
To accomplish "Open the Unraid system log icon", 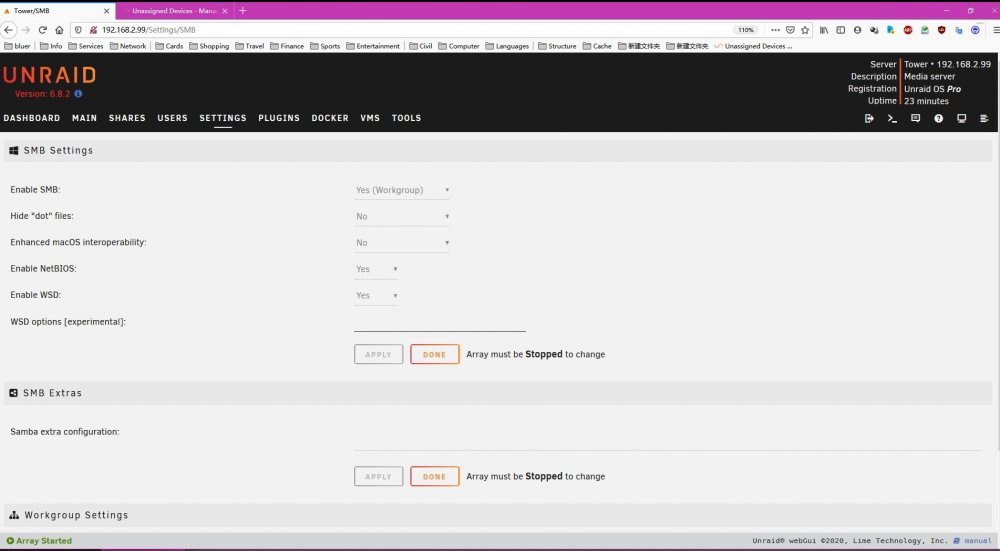I will coord(984,119).
